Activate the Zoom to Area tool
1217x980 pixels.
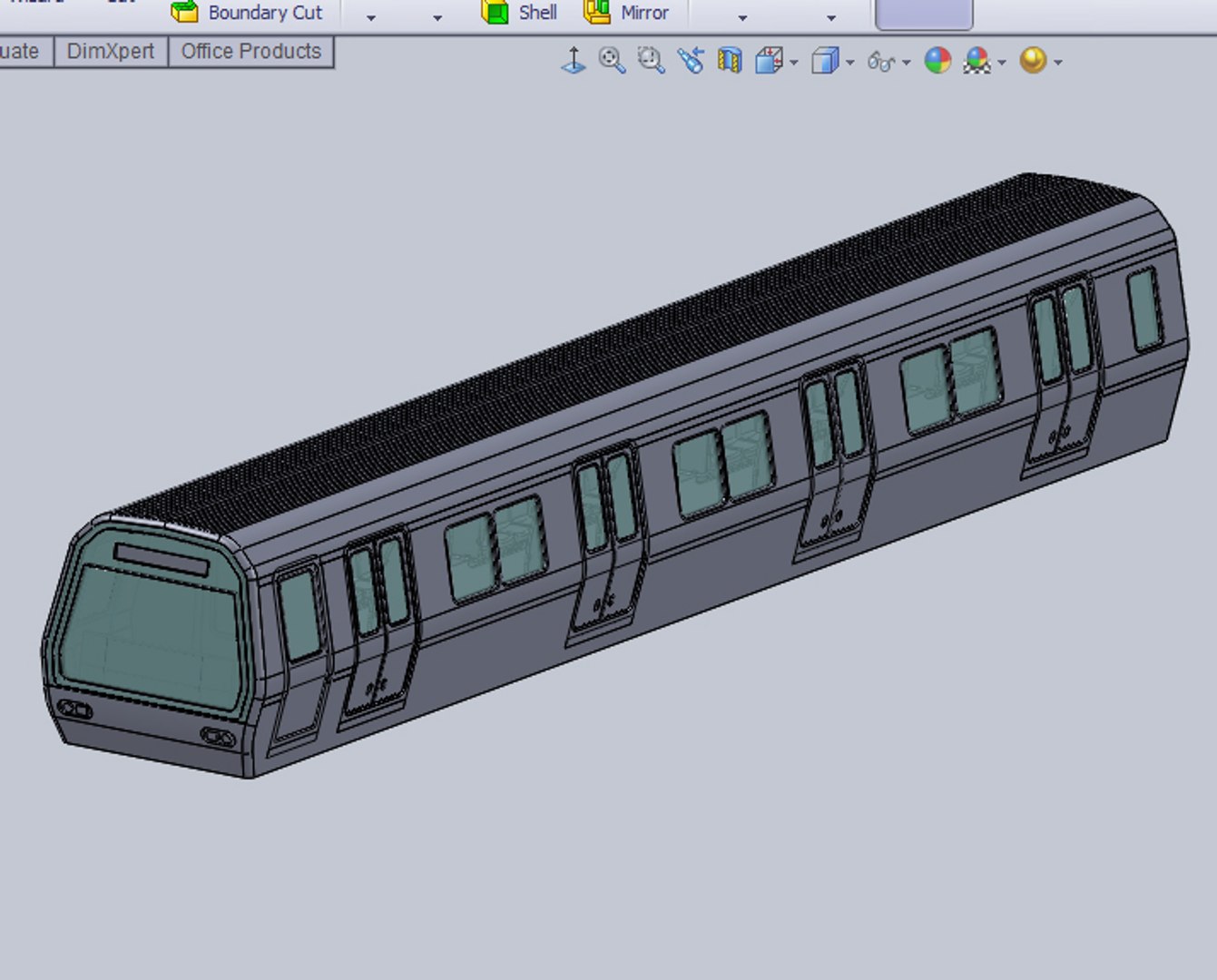(x=651, y=61)
